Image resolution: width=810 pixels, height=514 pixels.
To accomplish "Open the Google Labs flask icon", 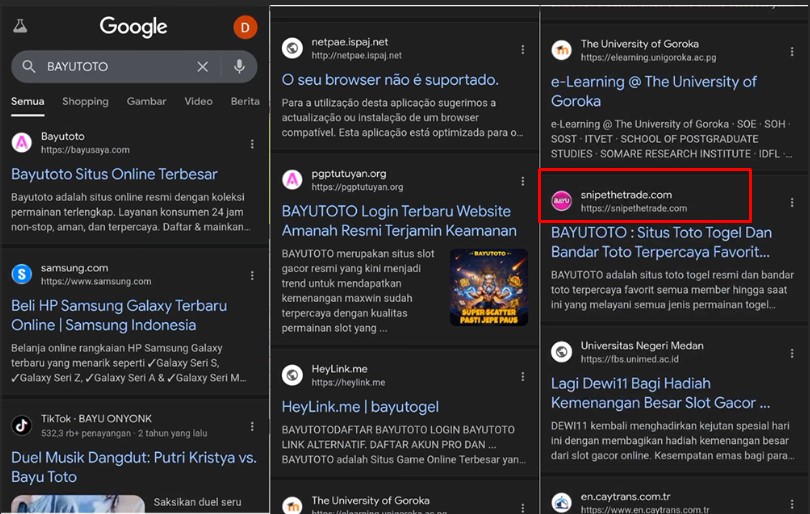I will [20, 27].
